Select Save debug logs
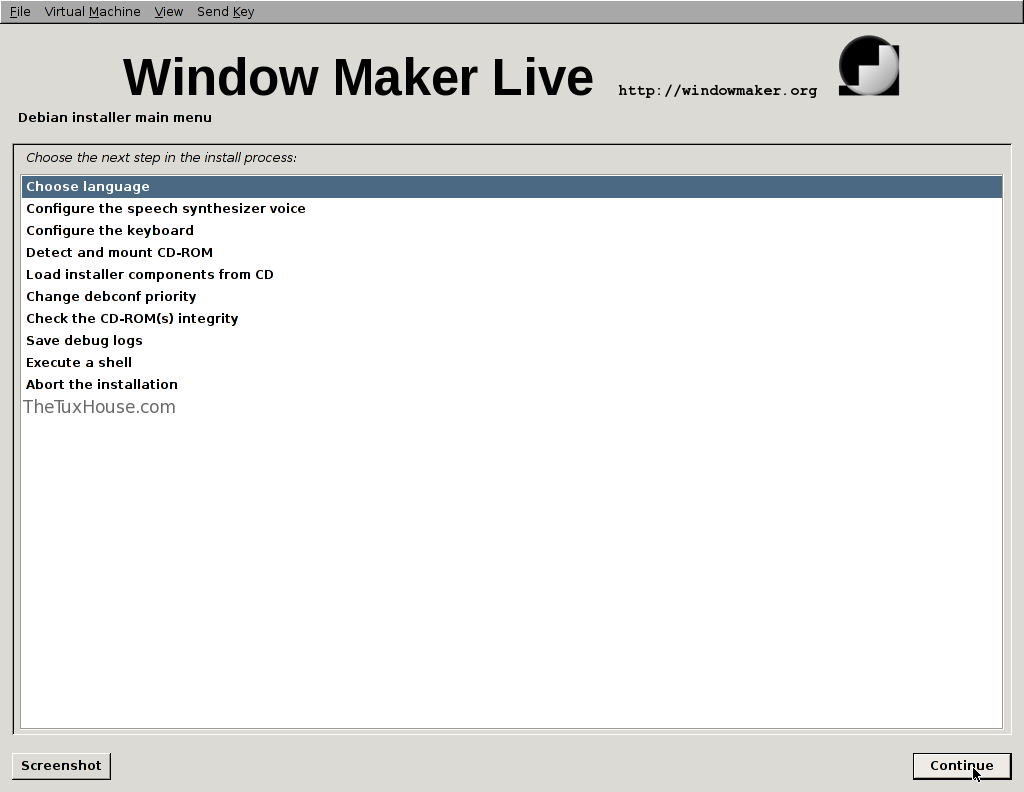This screenshot has width=1024, height=792. 512,341
